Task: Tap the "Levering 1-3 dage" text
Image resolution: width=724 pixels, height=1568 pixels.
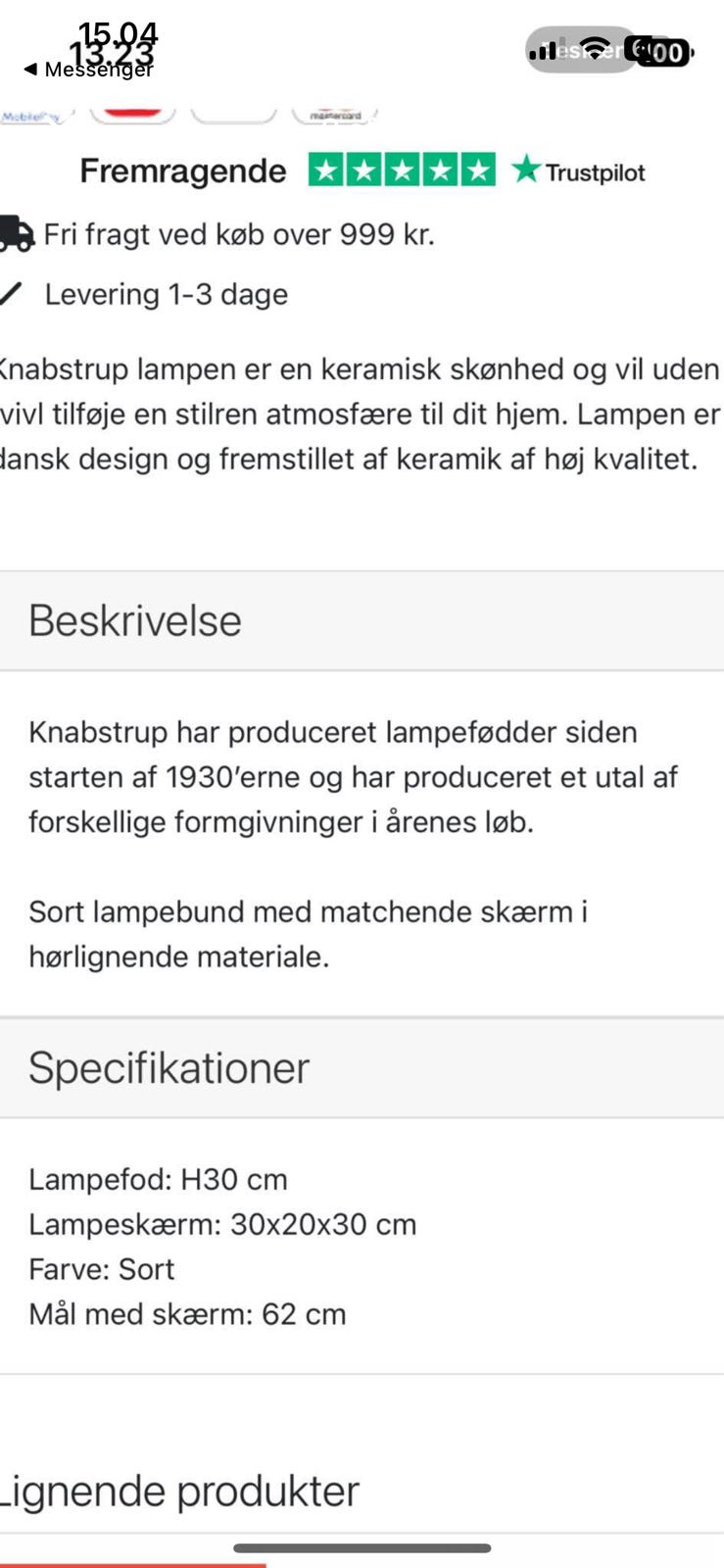Action: tap(167, 294)
